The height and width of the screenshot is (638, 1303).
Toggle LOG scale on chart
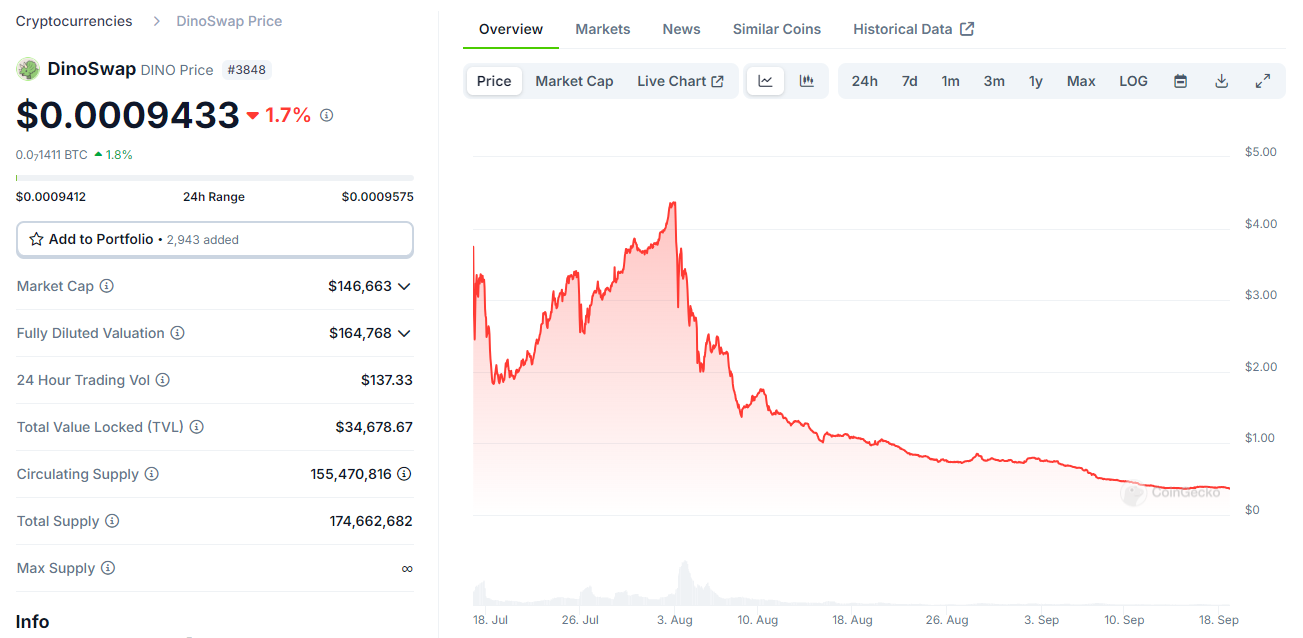coord(1133,81)
